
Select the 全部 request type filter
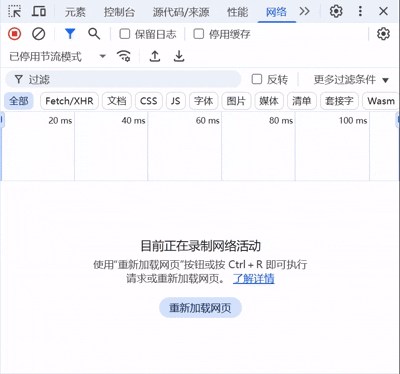click(19, 101)
